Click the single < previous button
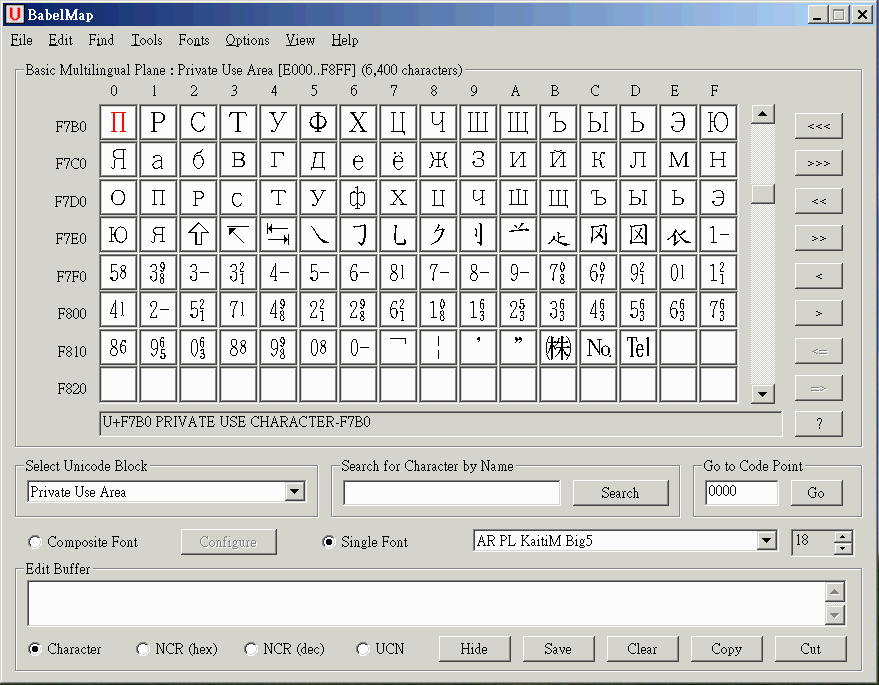The image size is (879, 685). click(x=818, y=275)
